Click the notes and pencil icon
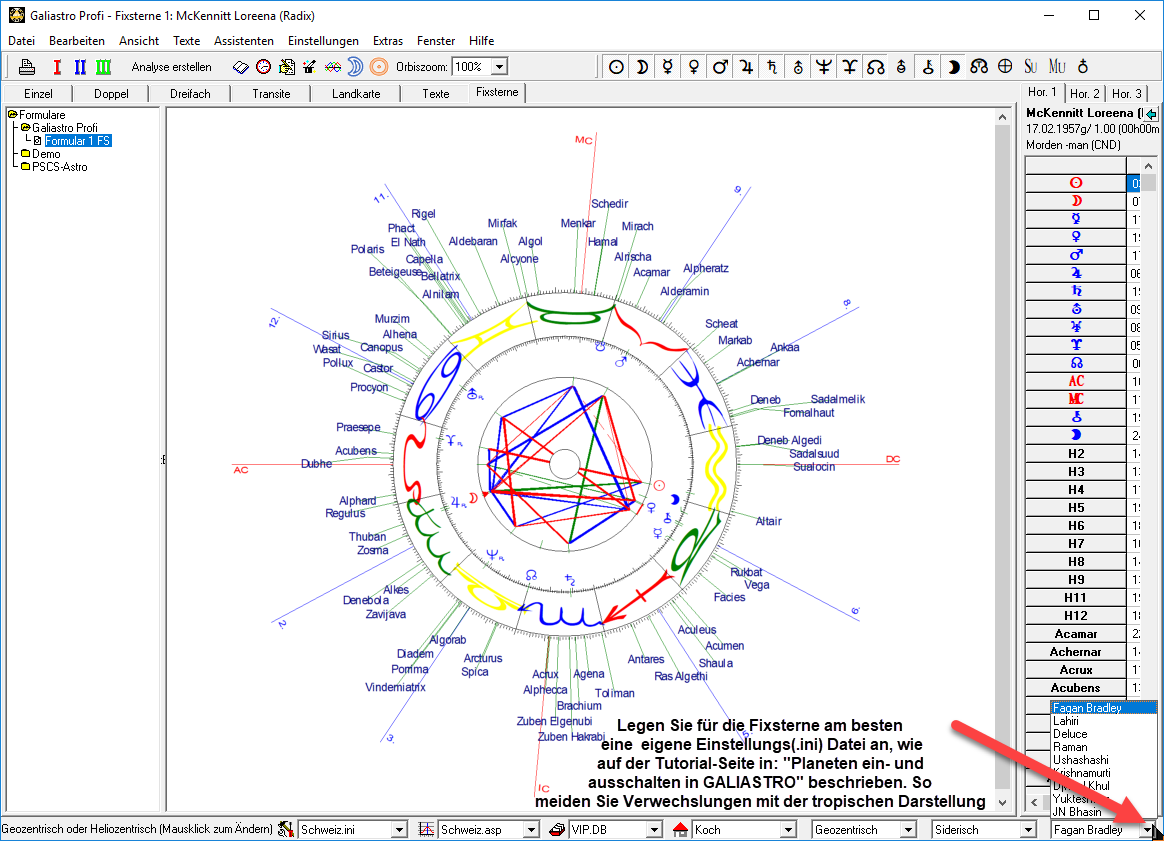1164x841 pixels. pos(287,67)
